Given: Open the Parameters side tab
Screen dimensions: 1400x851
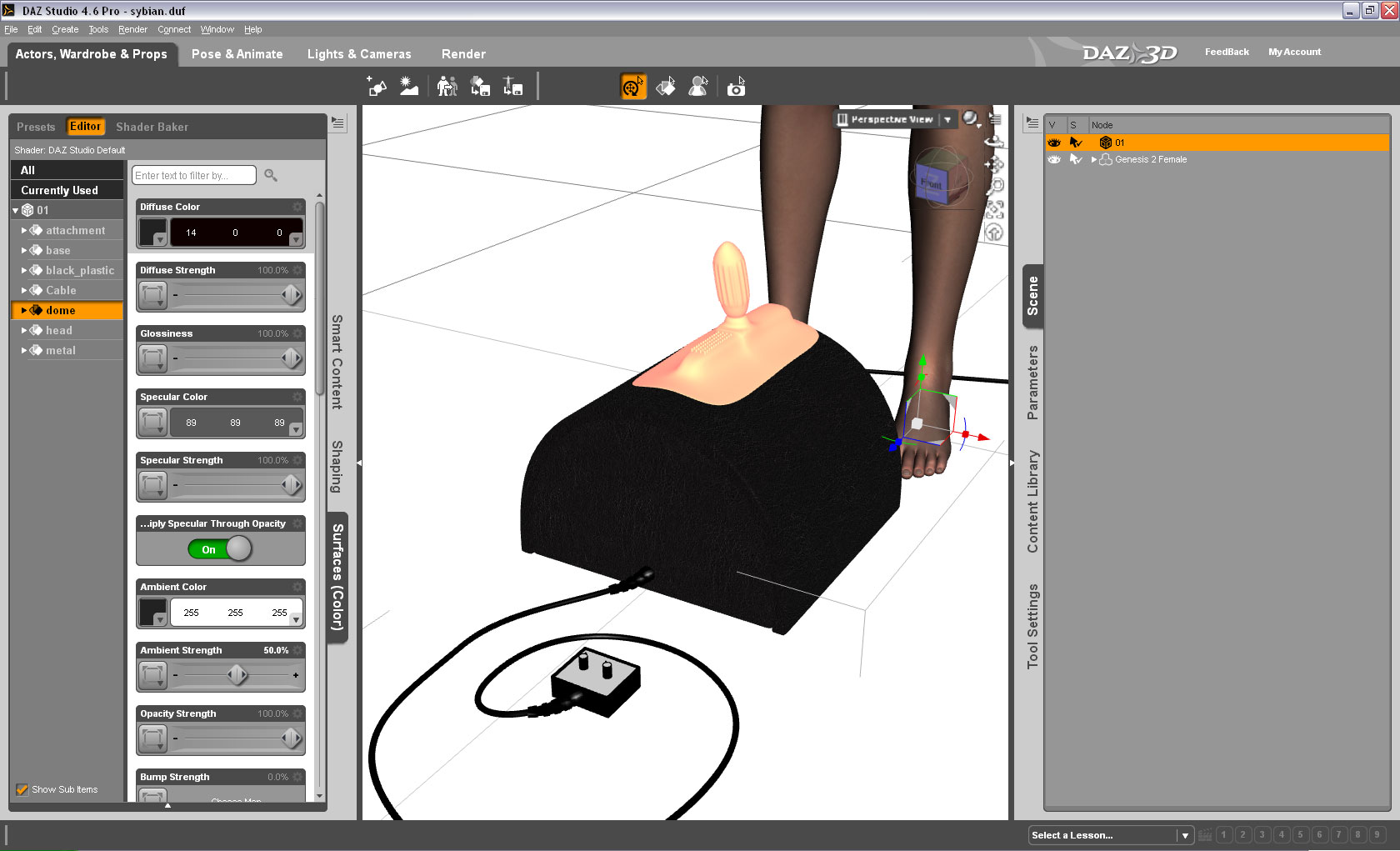Looking at the screenshot, I should (1032, 383).
